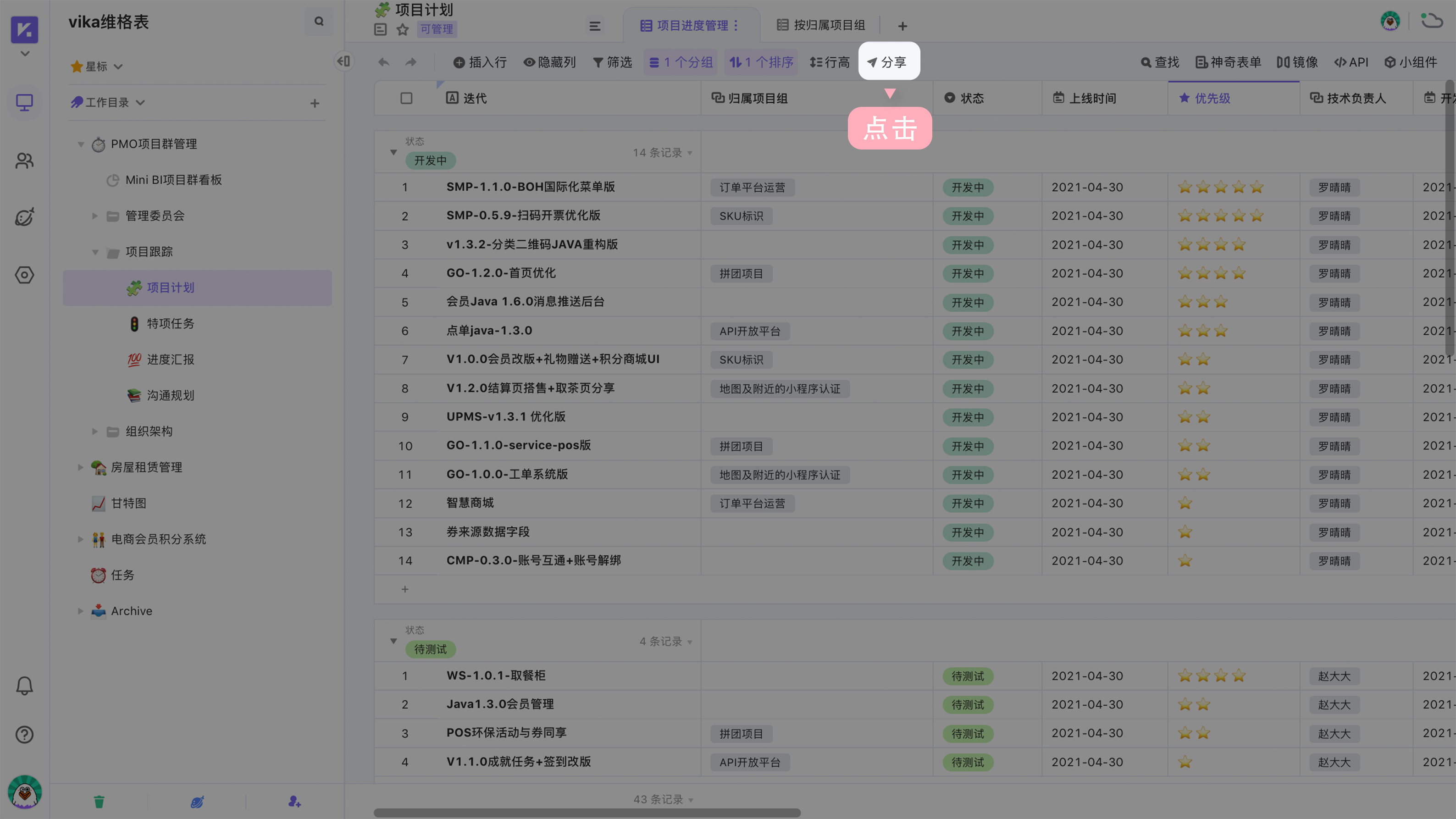Check the select-all checkbox in header
This screenshot has height=819, width=1456.
coord(406,98)
